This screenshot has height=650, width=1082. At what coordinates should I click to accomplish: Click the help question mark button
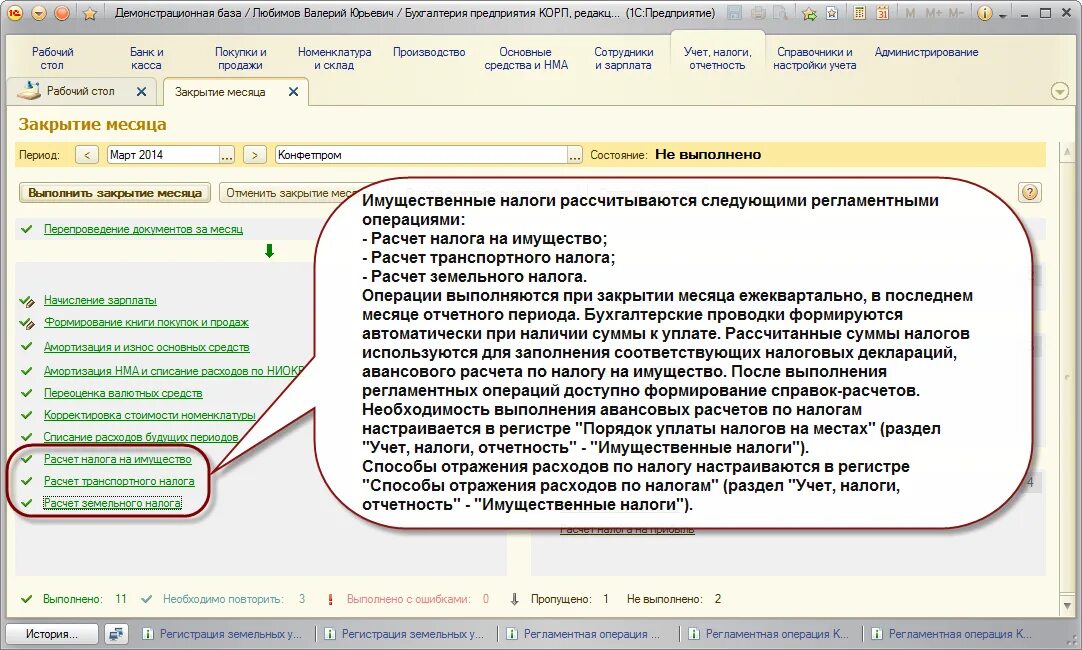1030,193
